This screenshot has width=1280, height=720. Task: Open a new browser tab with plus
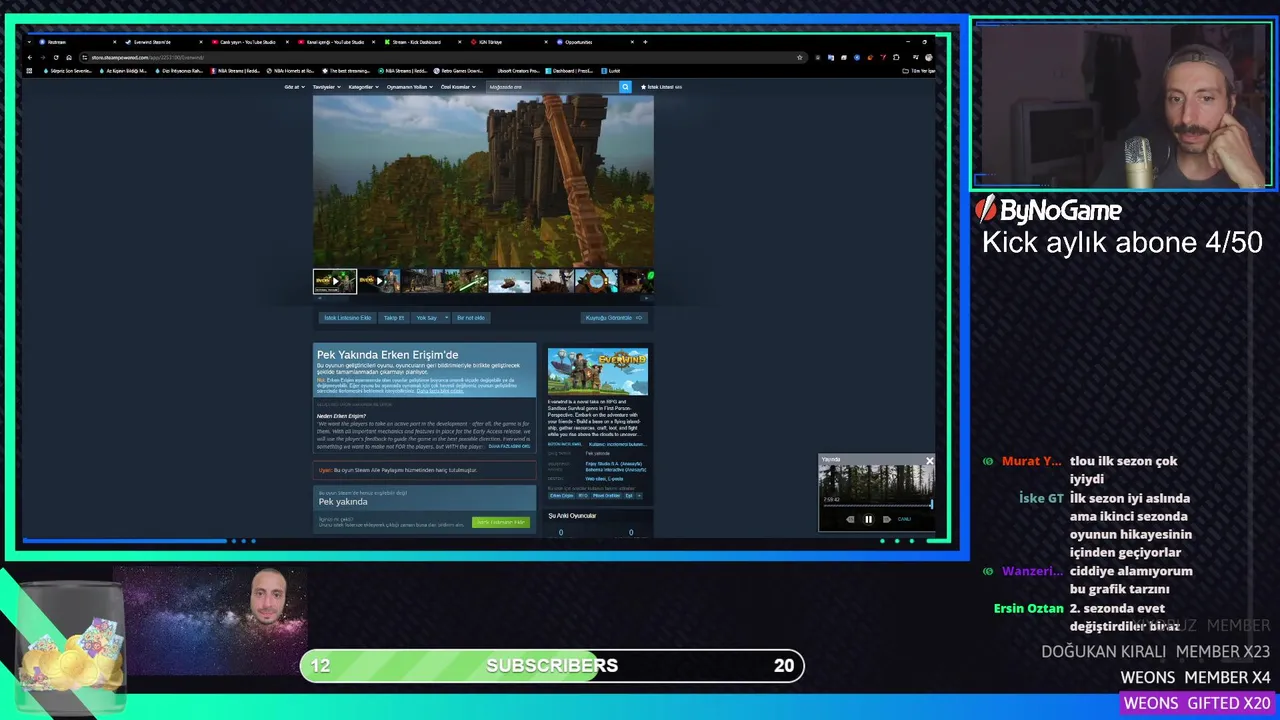coord(645,42)
